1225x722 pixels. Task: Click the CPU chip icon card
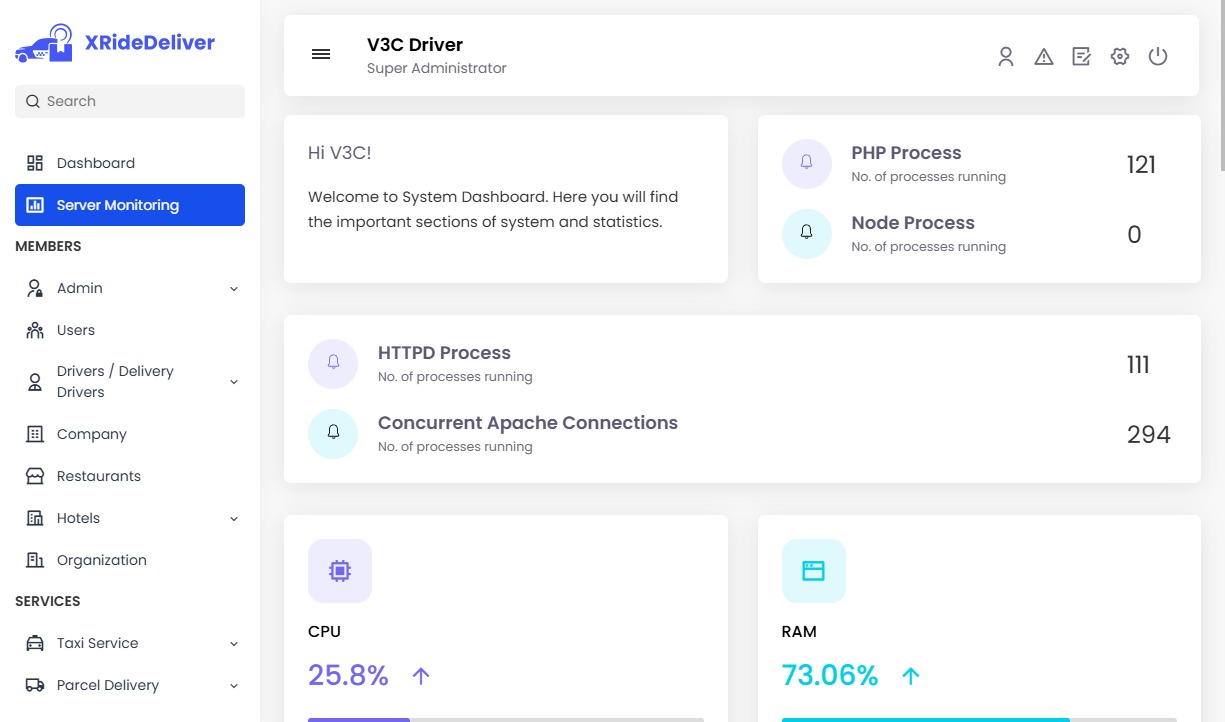340,570
